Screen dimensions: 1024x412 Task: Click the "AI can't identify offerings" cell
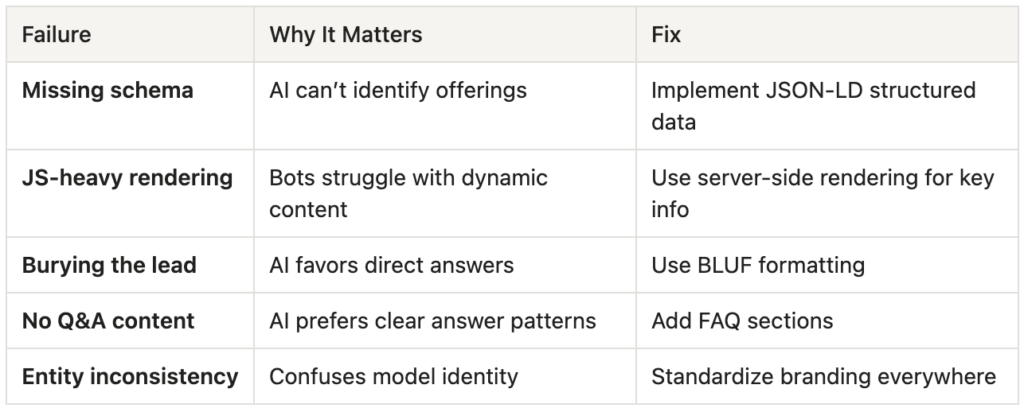tap(398, 91)
